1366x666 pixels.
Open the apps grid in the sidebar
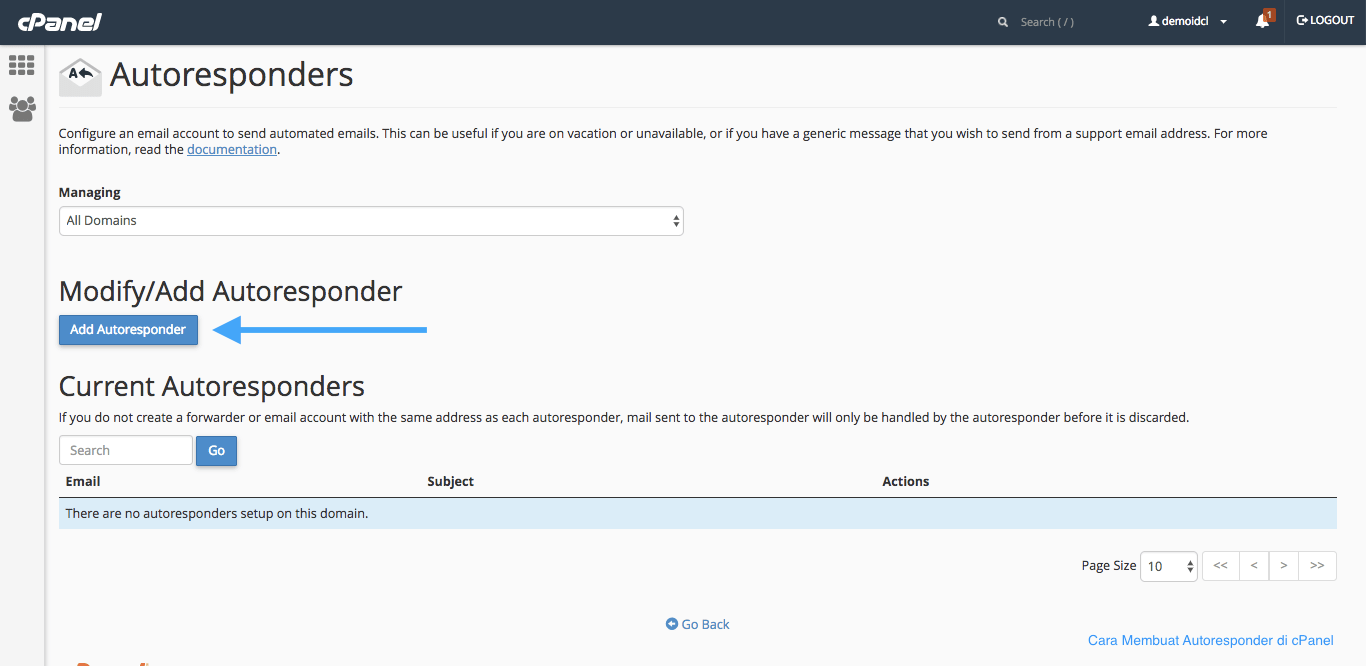[x=21, y=65]
